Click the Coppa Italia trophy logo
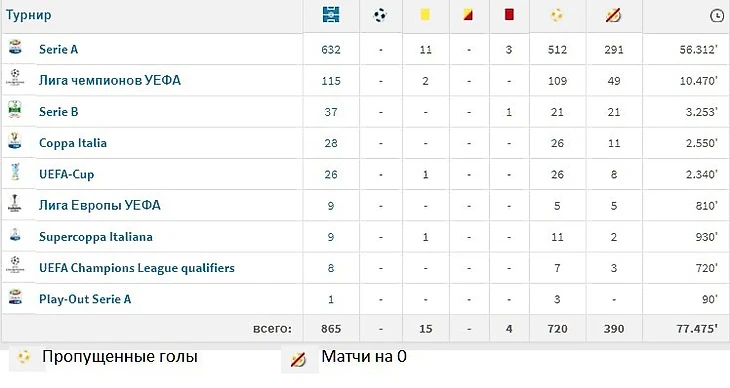 tap(15, 141)
